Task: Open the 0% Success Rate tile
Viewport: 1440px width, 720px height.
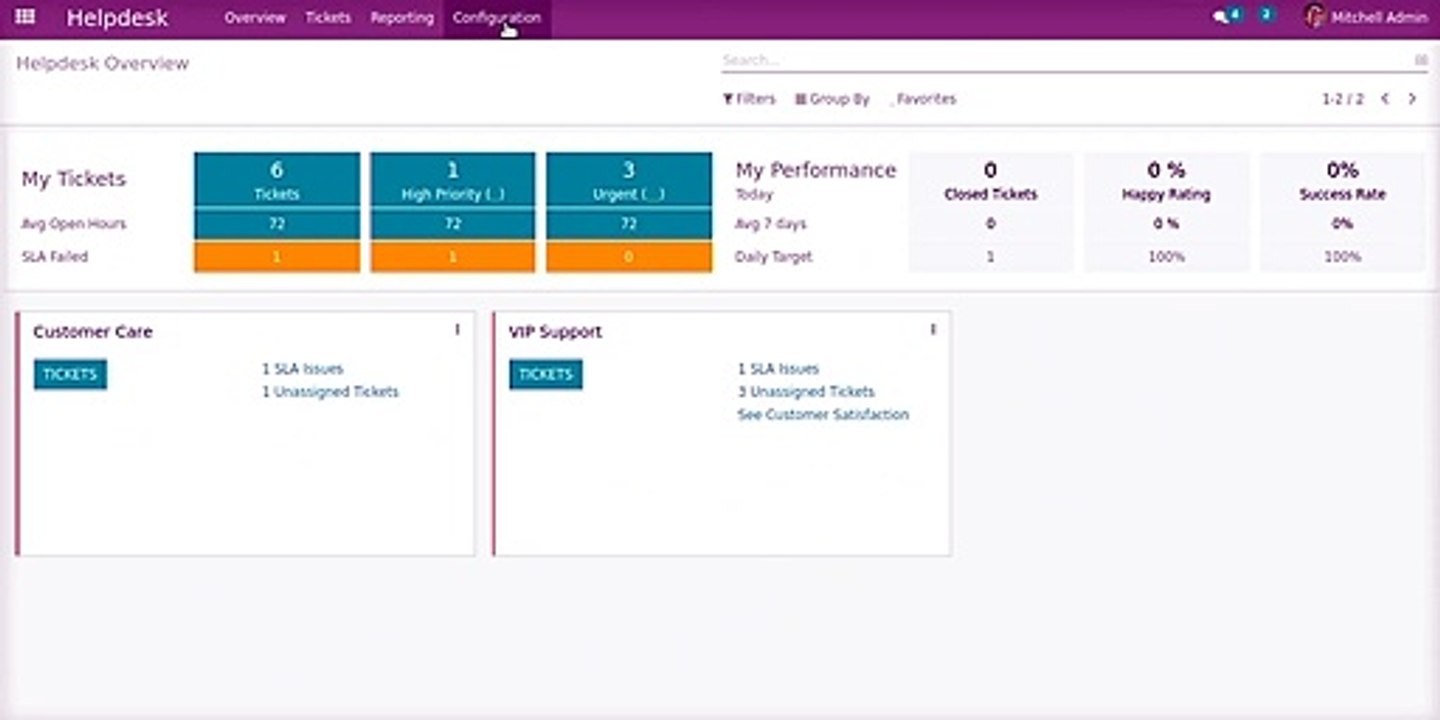Action: [x=1342, y=180]
